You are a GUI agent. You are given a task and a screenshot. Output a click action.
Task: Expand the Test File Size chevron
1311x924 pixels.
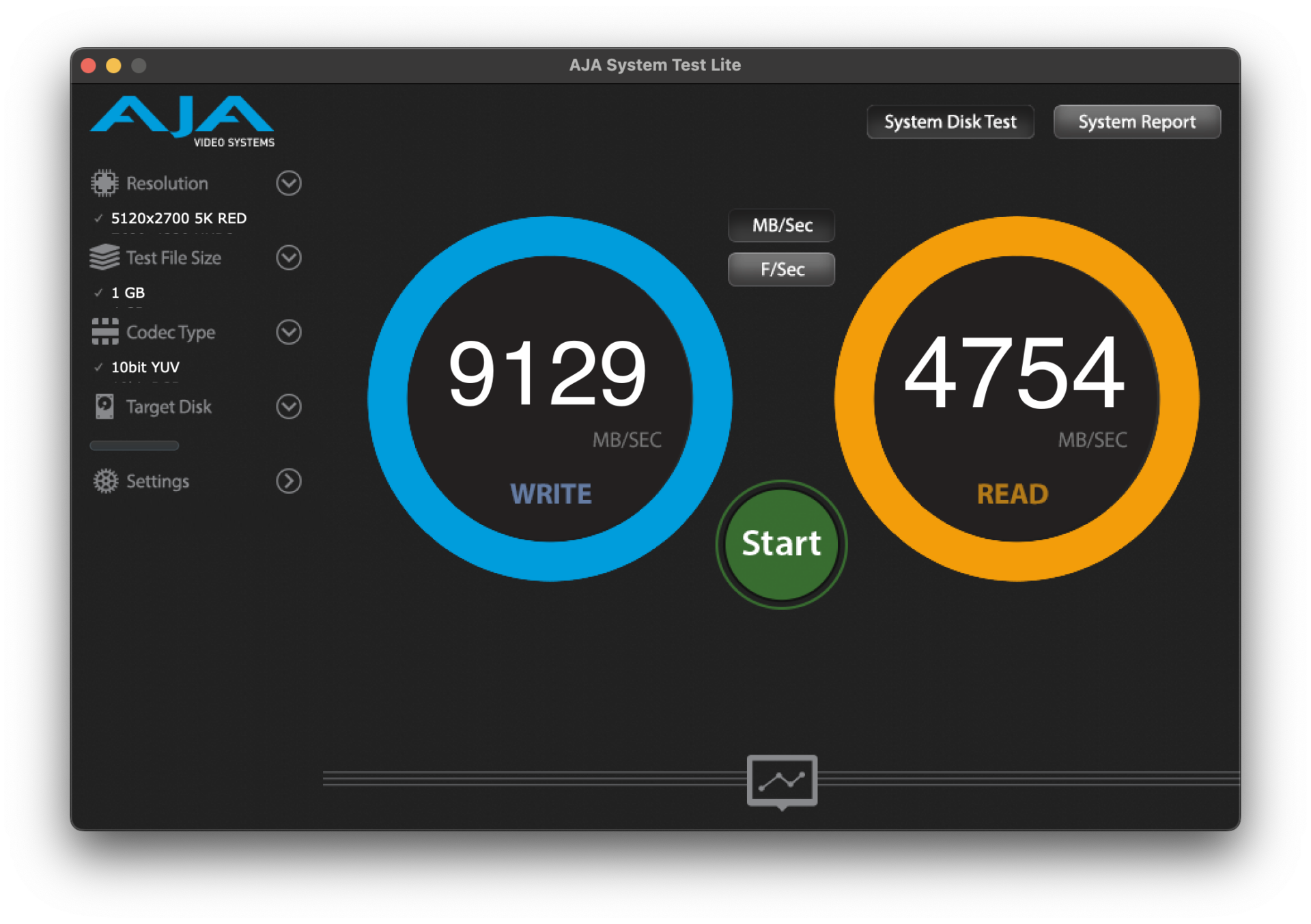pos(289,257)
